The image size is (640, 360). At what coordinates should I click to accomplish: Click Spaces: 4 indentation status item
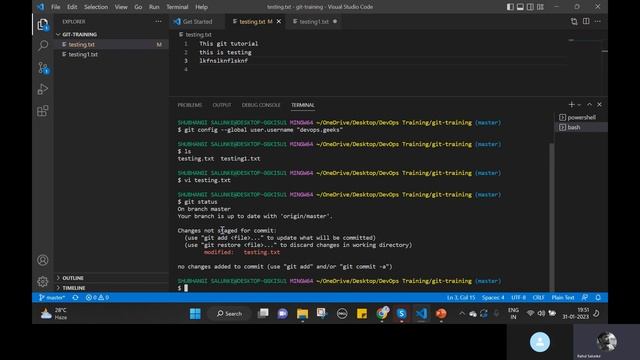tap(493, 298)
